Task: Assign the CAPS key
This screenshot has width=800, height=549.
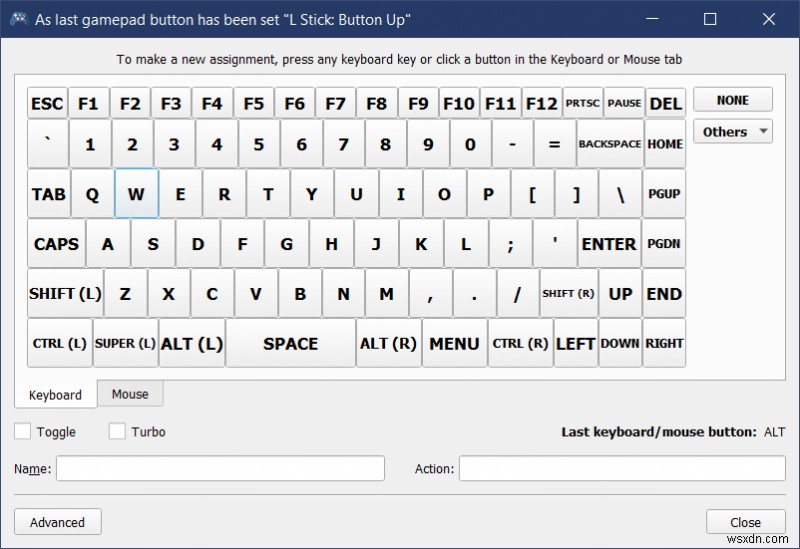Action: click(56, 244)
